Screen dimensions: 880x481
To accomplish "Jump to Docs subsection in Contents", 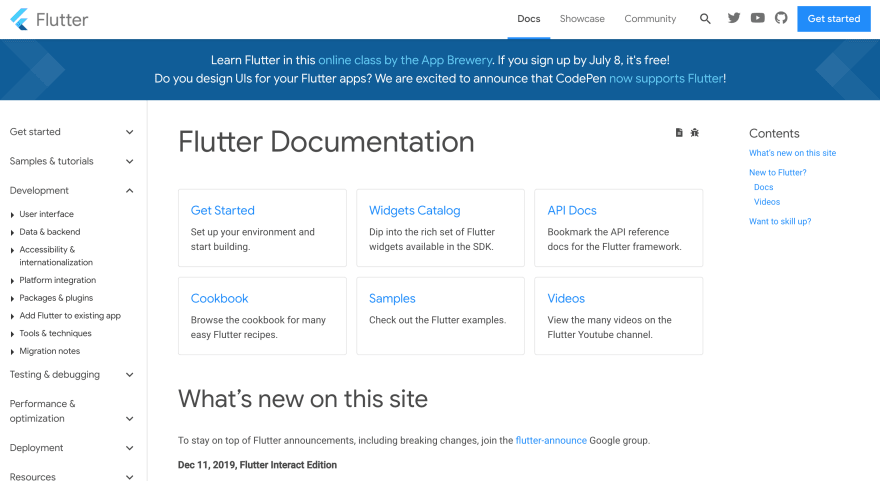I will point(763,187).
